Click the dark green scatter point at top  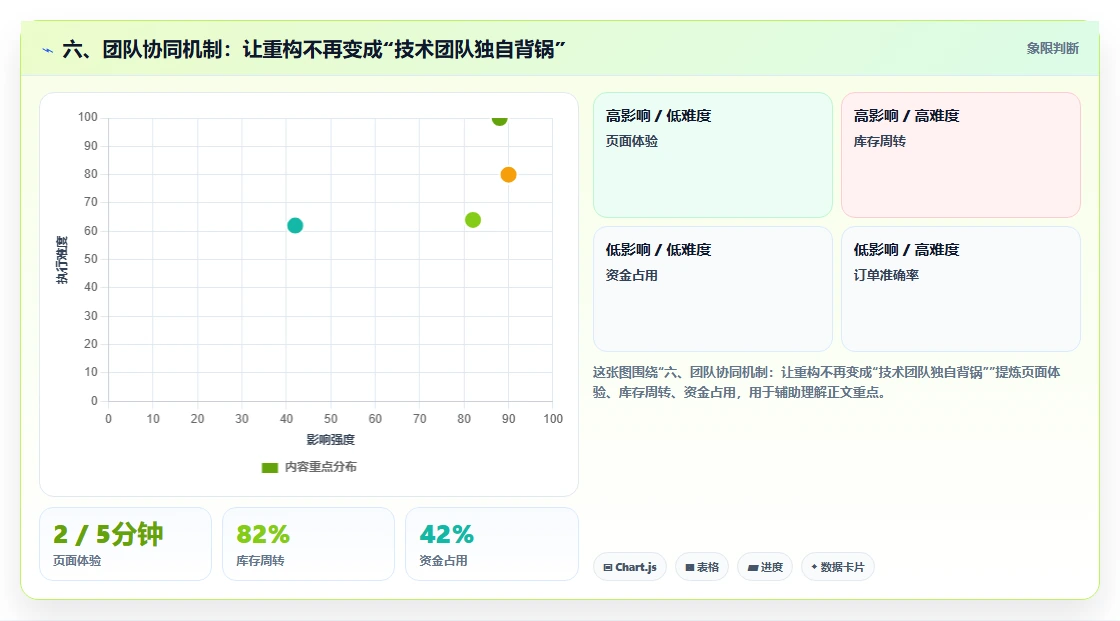point(499,119)
